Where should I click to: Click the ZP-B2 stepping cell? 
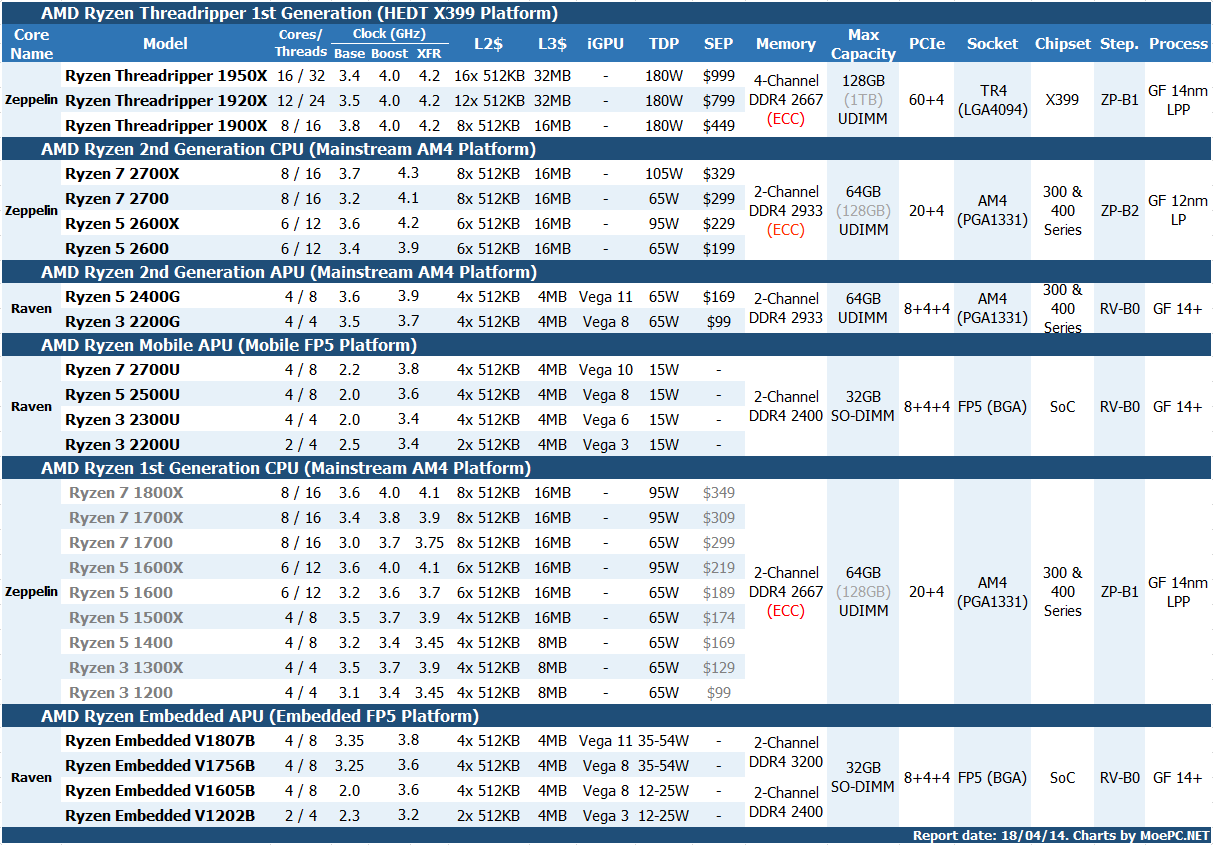click(1119, 211)
